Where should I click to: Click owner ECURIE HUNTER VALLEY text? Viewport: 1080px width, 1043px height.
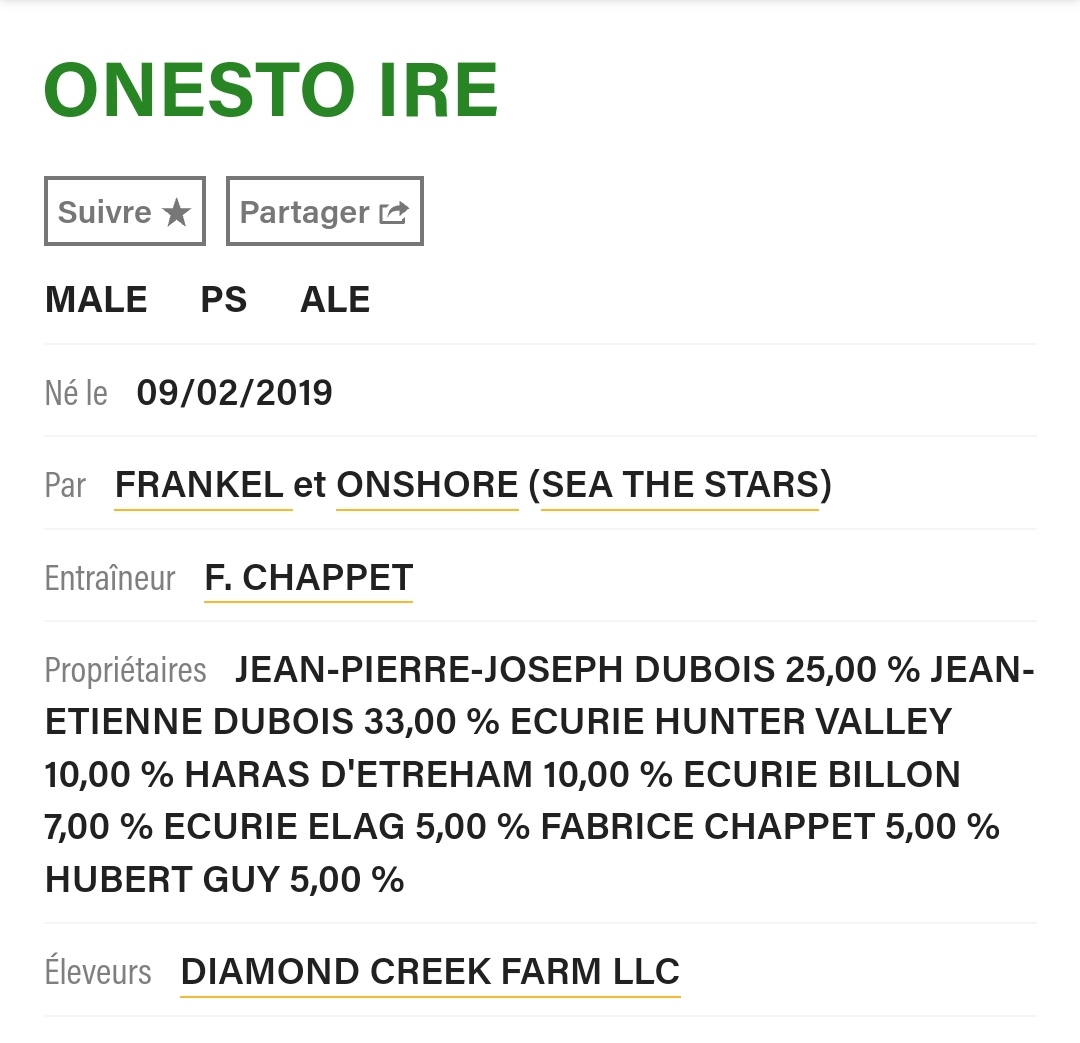coord(731,722)
